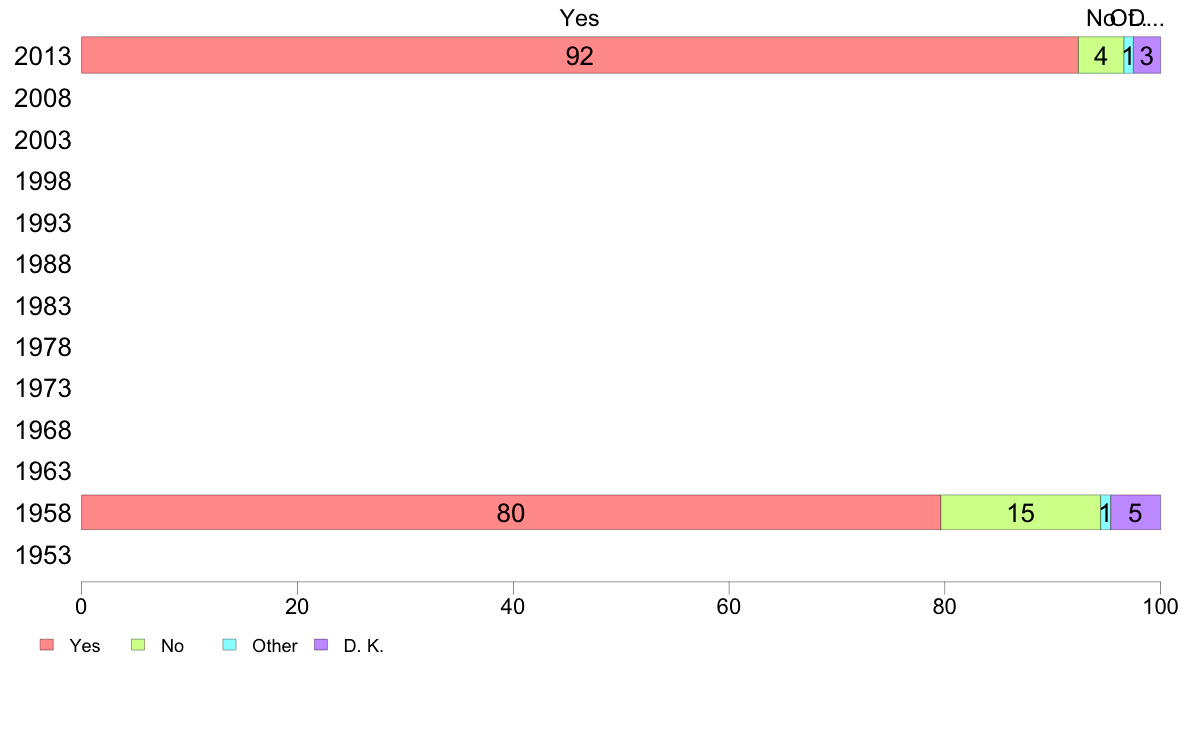The image size is (1188, 736).
Task: Select the 2013 Yes bar segment showing 92
Action: (580, 55)
